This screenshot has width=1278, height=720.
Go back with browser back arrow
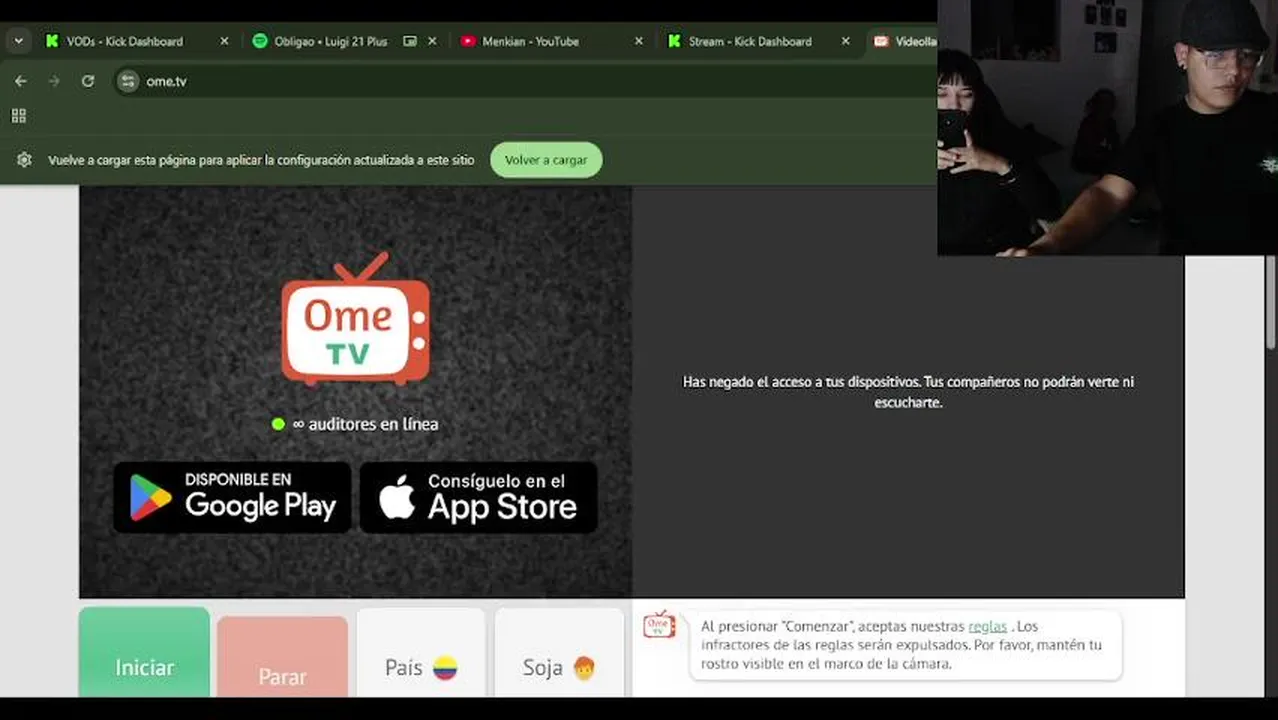tap(21, 81)
